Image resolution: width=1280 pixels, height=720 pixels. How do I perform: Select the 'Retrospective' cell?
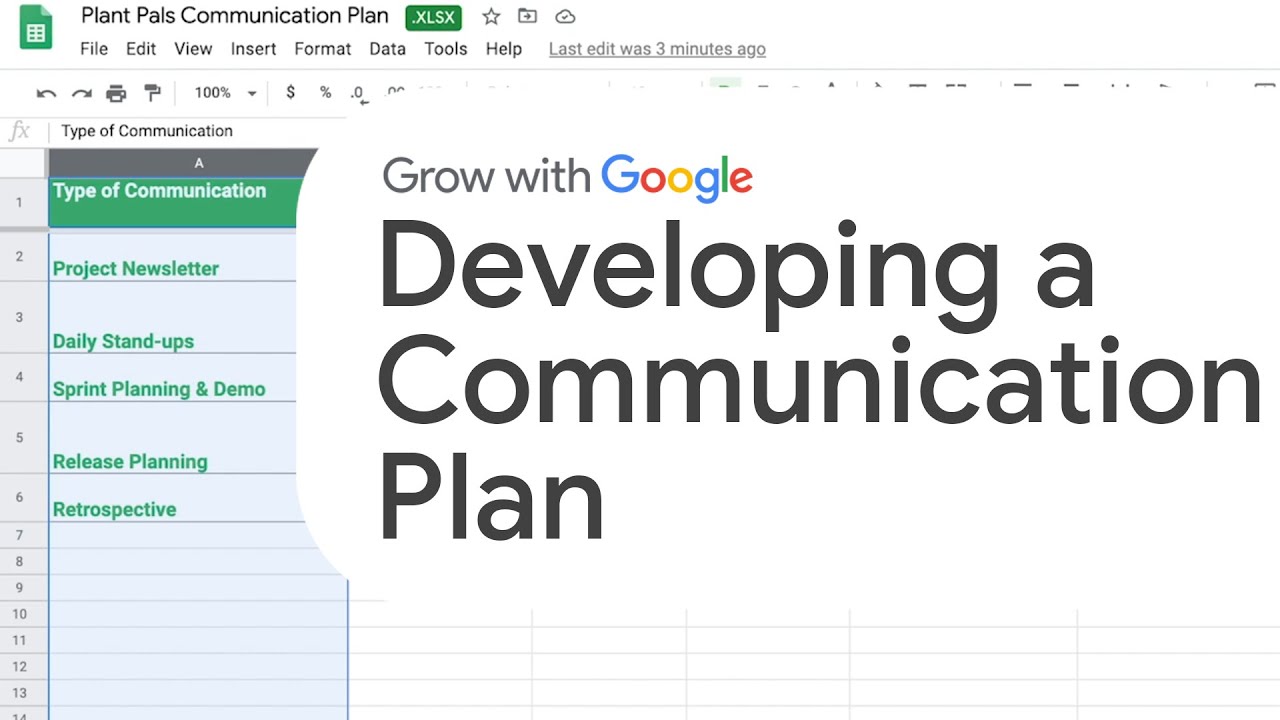pos(175,498)
